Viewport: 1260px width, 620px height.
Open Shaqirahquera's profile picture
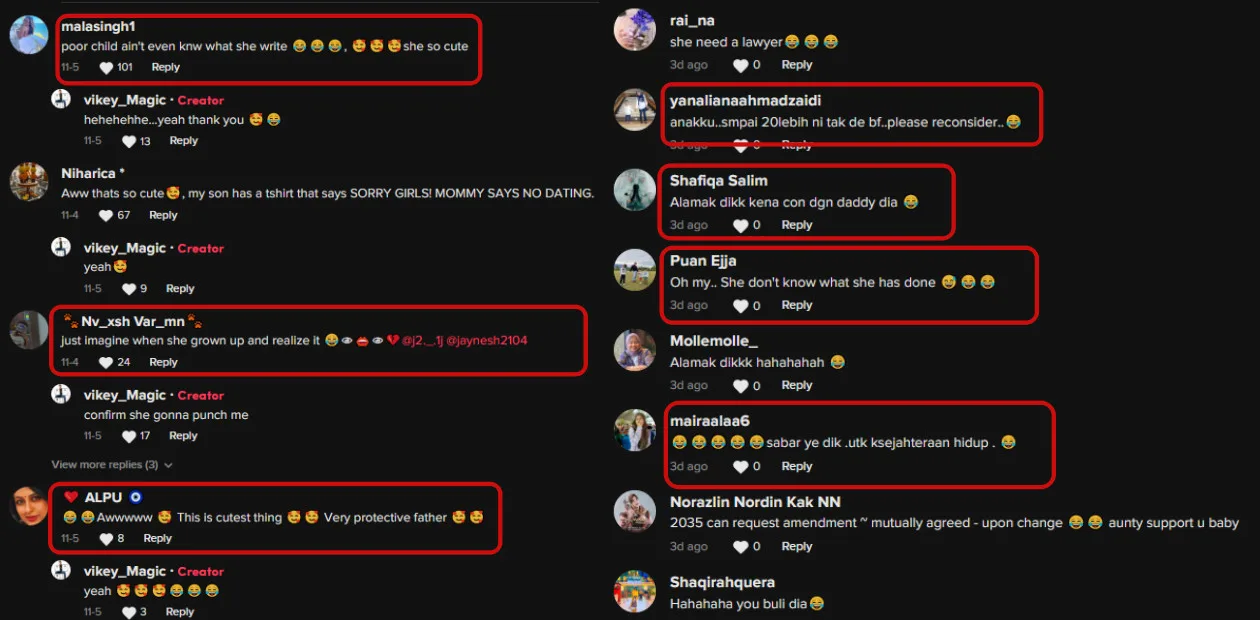(x=635, y=591)
